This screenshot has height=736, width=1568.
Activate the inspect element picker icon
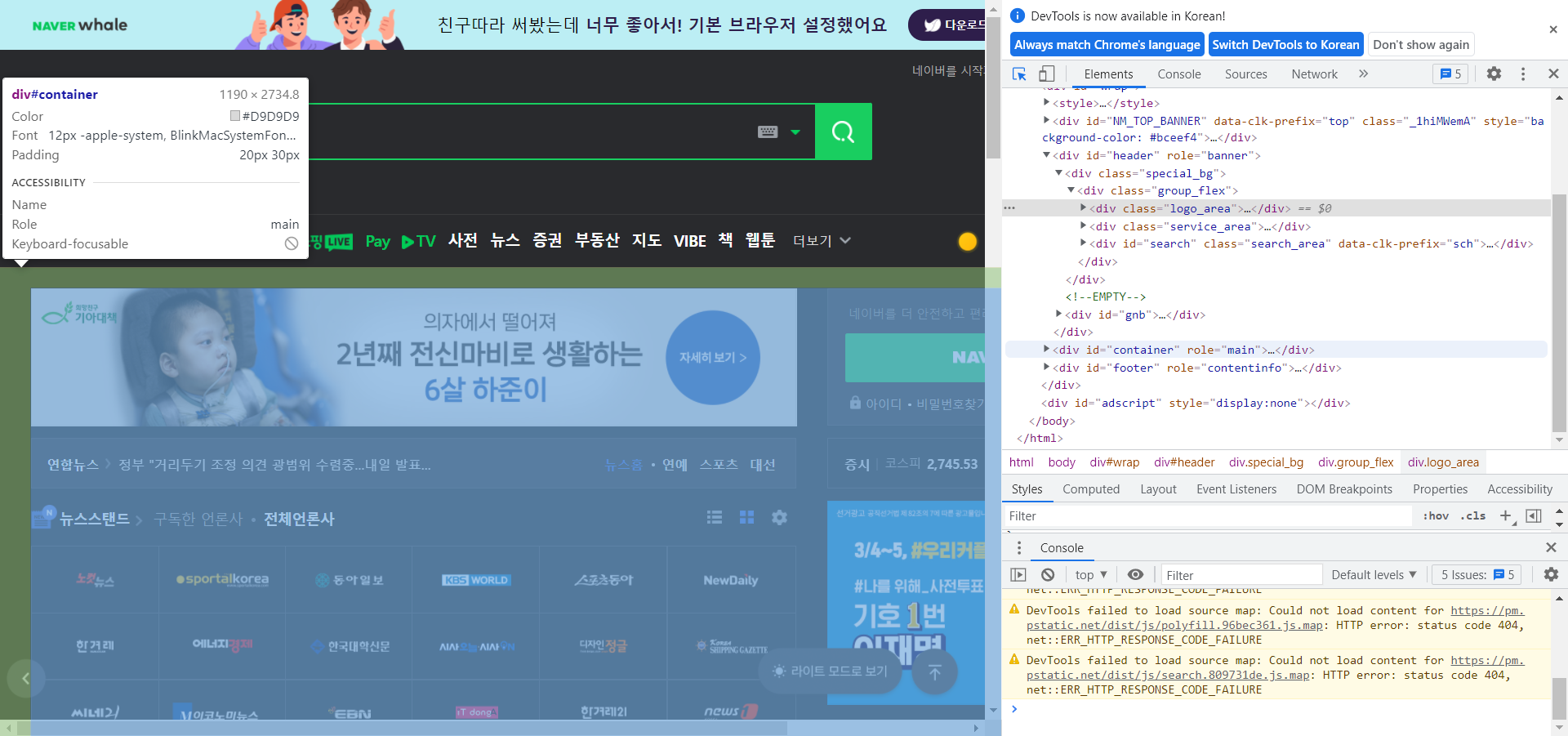click(x=1019, y=74)
